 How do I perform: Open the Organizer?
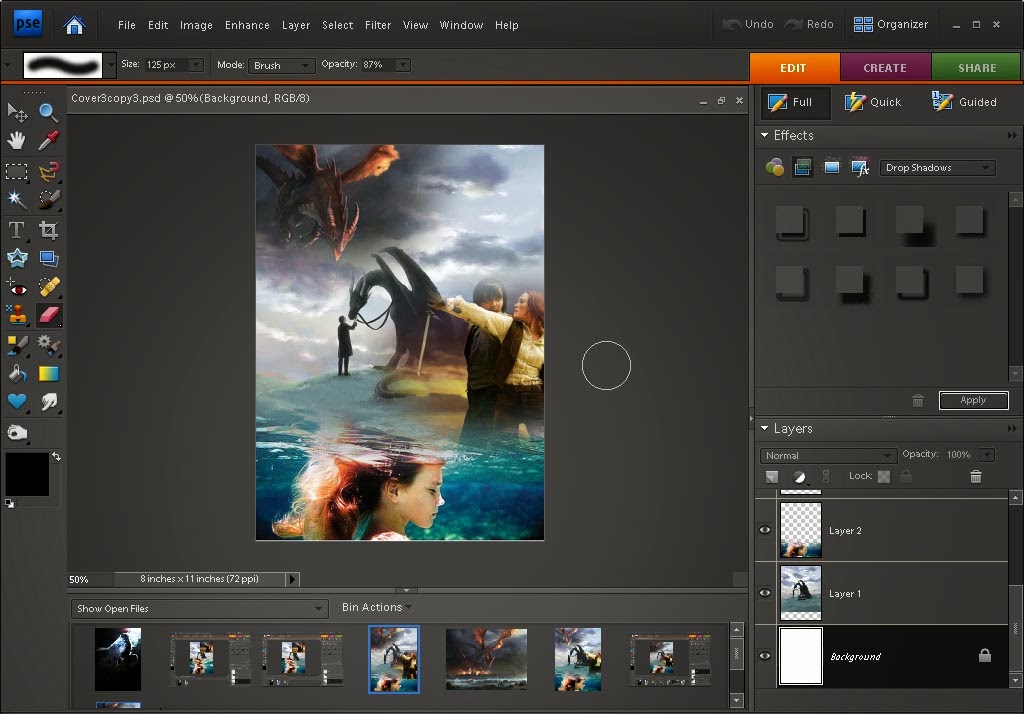coord(891,24)
